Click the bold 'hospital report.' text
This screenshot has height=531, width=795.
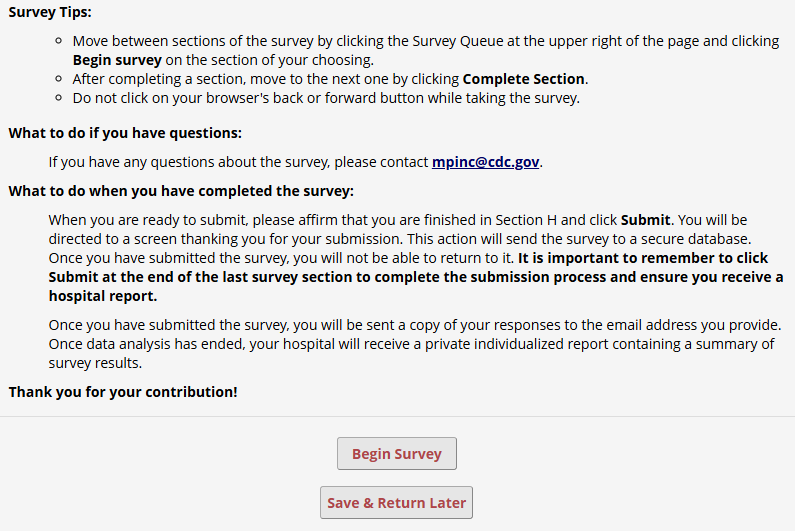pos(102,297)
